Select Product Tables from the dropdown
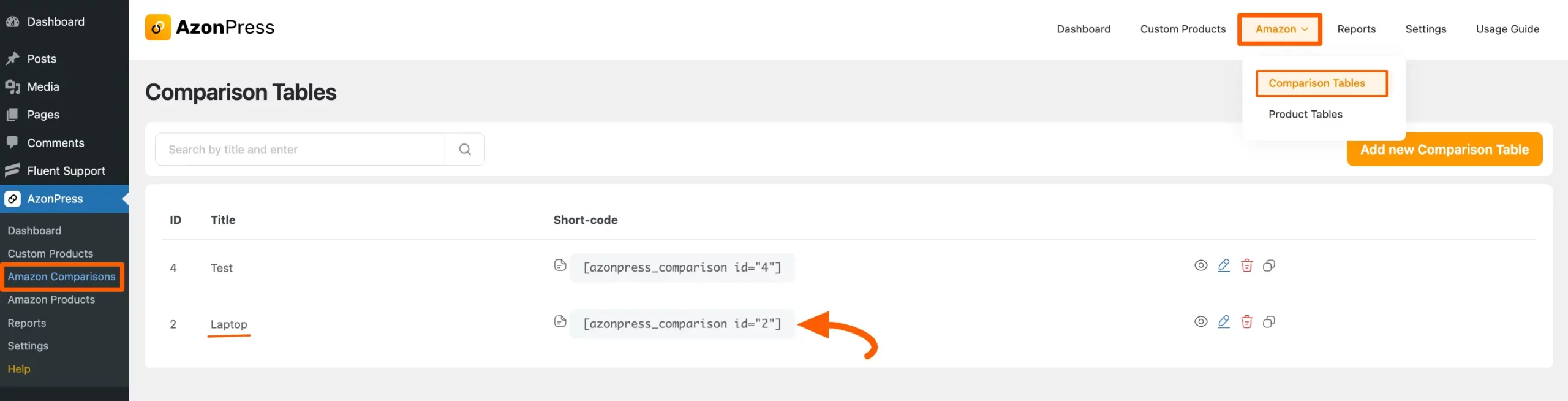 (x=1305, y=114)
